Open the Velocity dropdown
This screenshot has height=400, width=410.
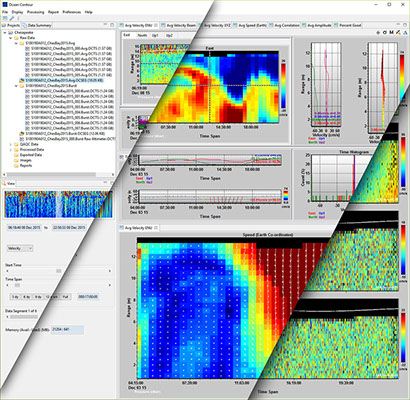pyautogui.click(x=20, y=248)
